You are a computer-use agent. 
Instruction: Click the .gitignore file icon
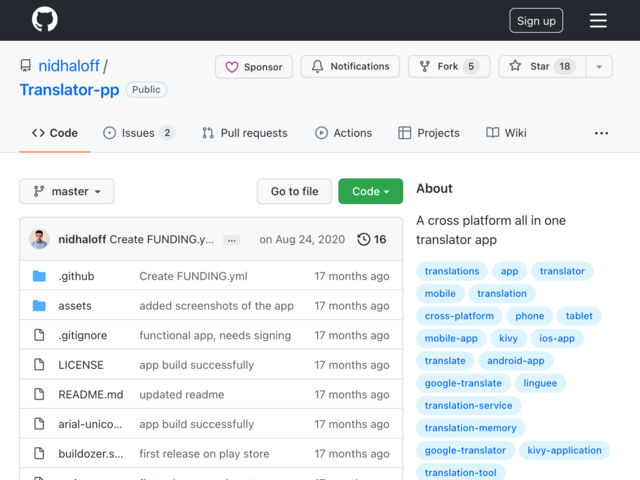[39, 335]
